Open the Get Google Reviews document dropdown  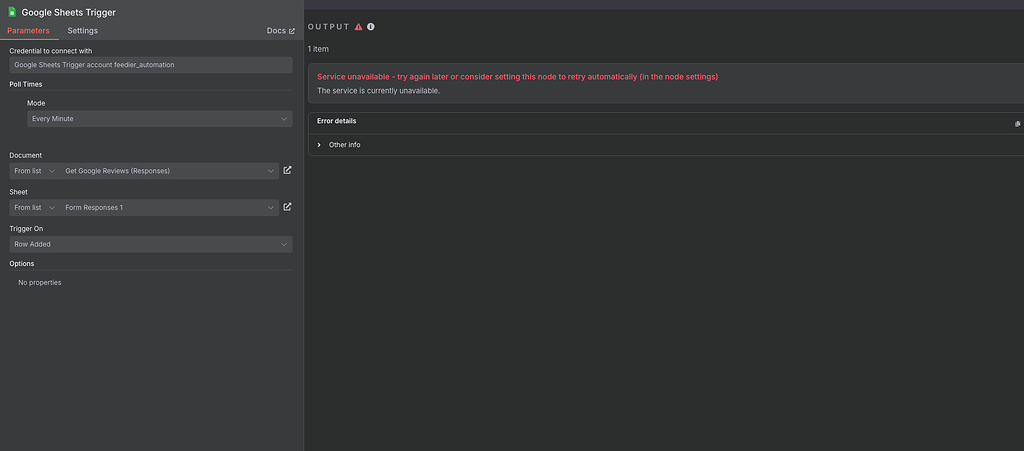coord(170,171)
